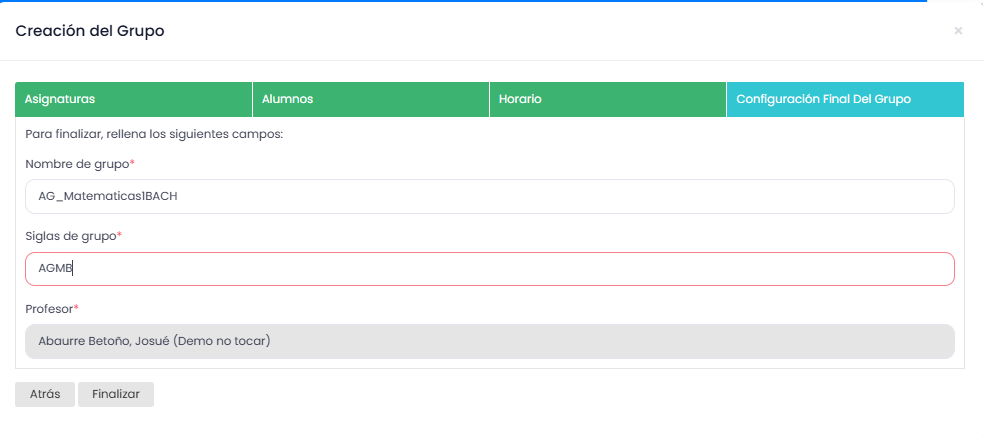Switch to the Asignaturas tab
Screen dimensions: 984x437
coord(133,100)
